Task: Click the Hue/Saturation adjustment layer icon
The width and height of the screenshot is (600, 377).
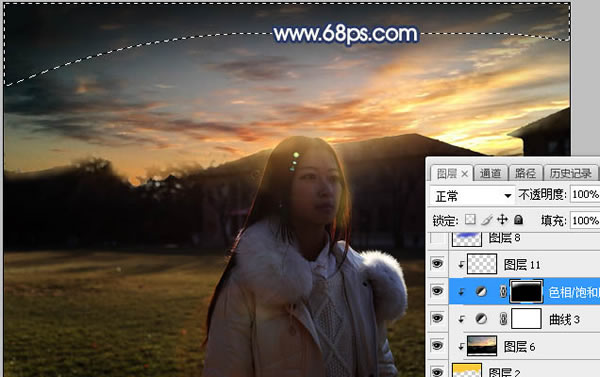Action: click(x=481, y=292)
